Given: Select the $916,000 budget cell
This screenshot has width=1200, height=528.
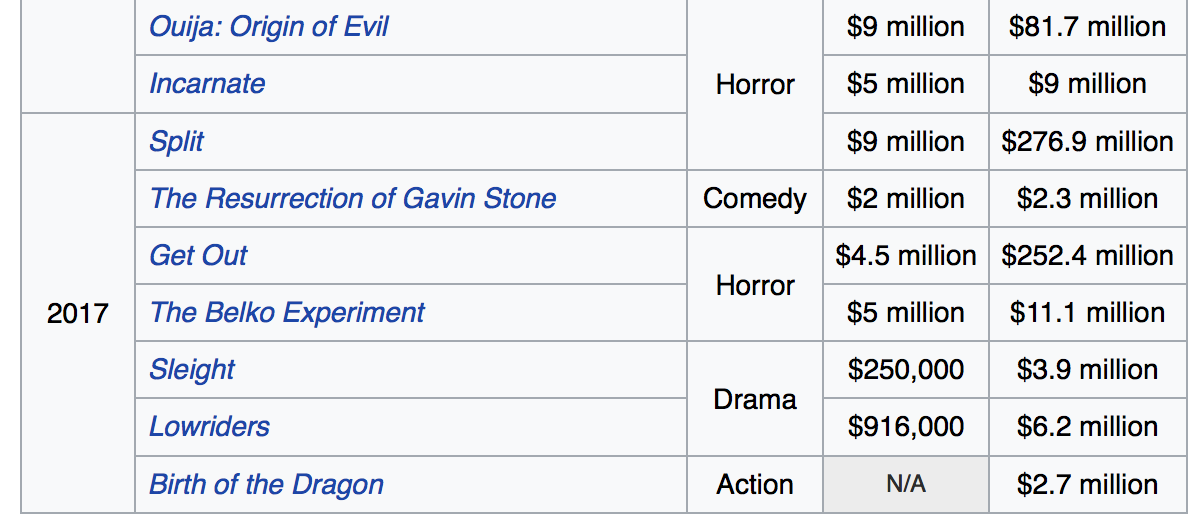Looking at the screenshot, I should 906,426.
